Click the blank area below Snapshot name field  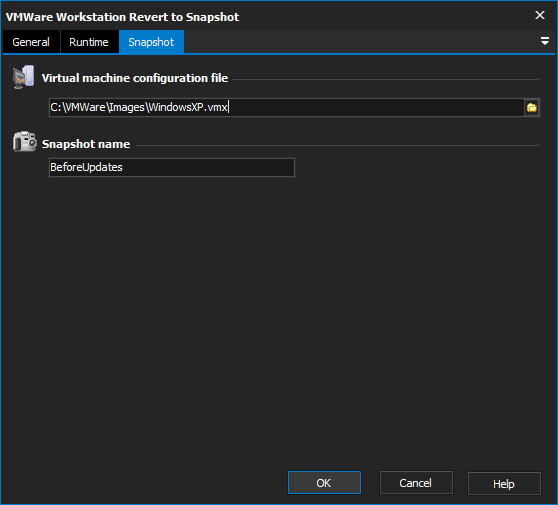coord(279,320)
